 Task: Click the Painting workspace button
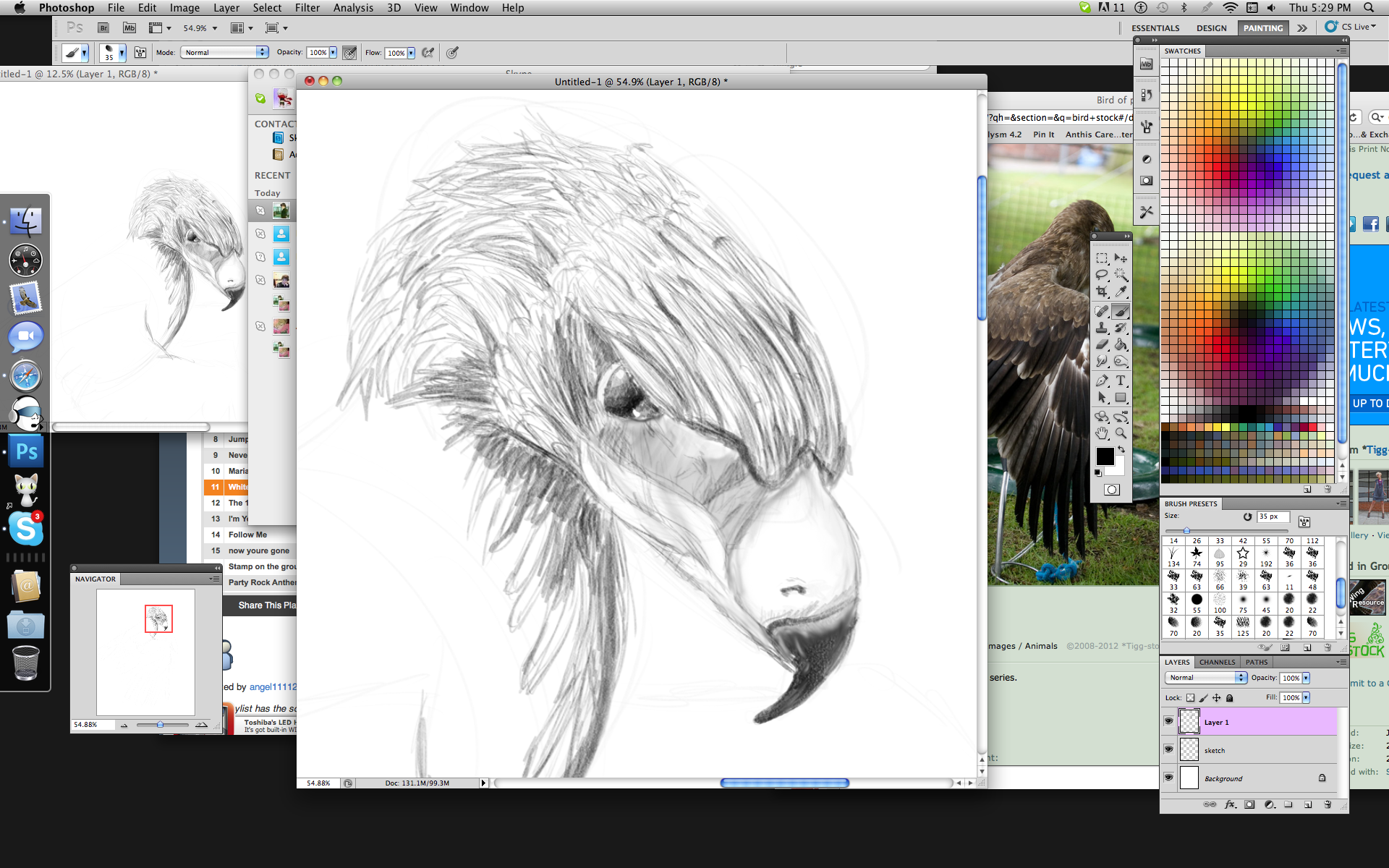click(x=1263, y=28)
